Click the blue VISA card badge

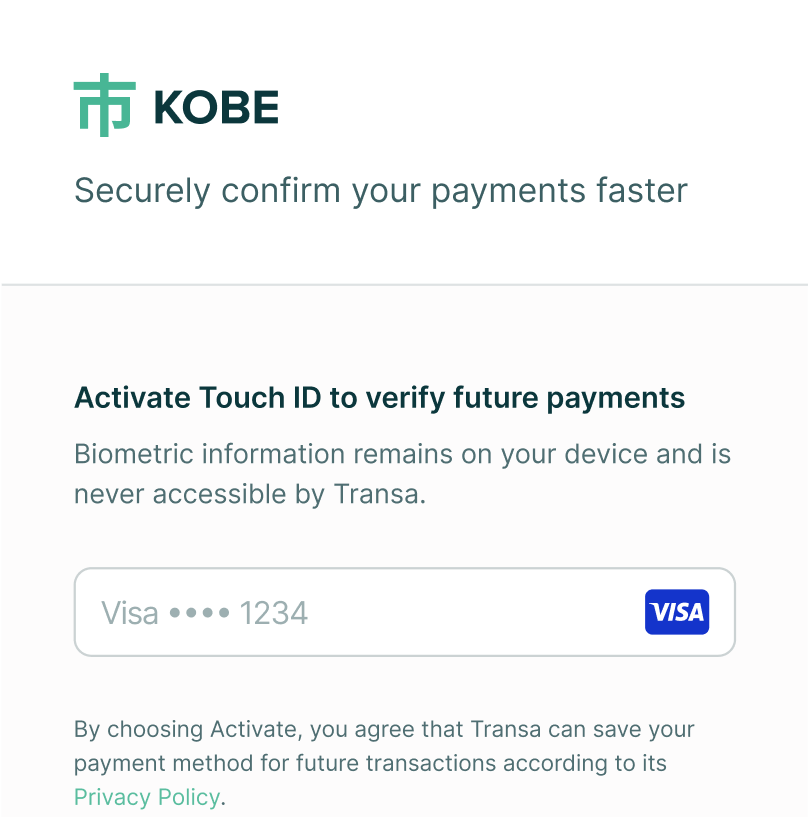(x=677, y=612)
